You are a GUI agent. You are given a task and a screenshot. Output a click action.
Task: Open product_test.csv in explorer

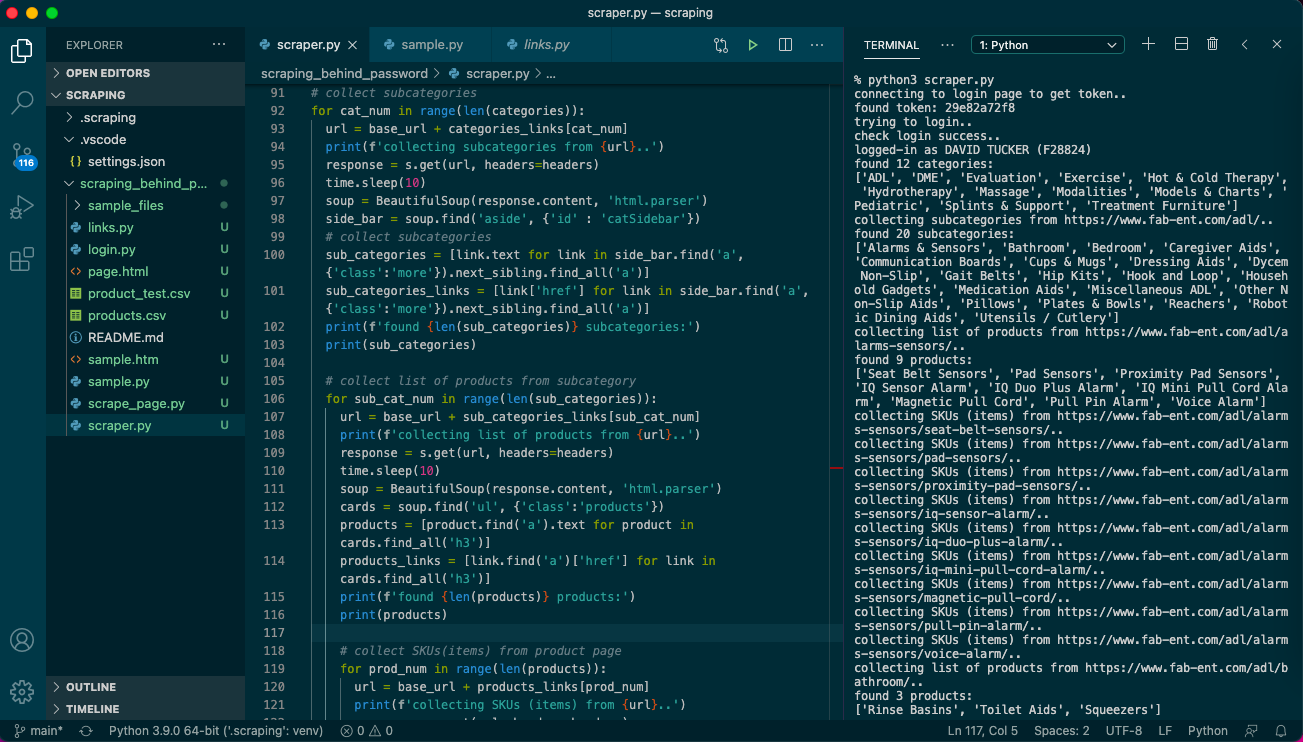145,293
